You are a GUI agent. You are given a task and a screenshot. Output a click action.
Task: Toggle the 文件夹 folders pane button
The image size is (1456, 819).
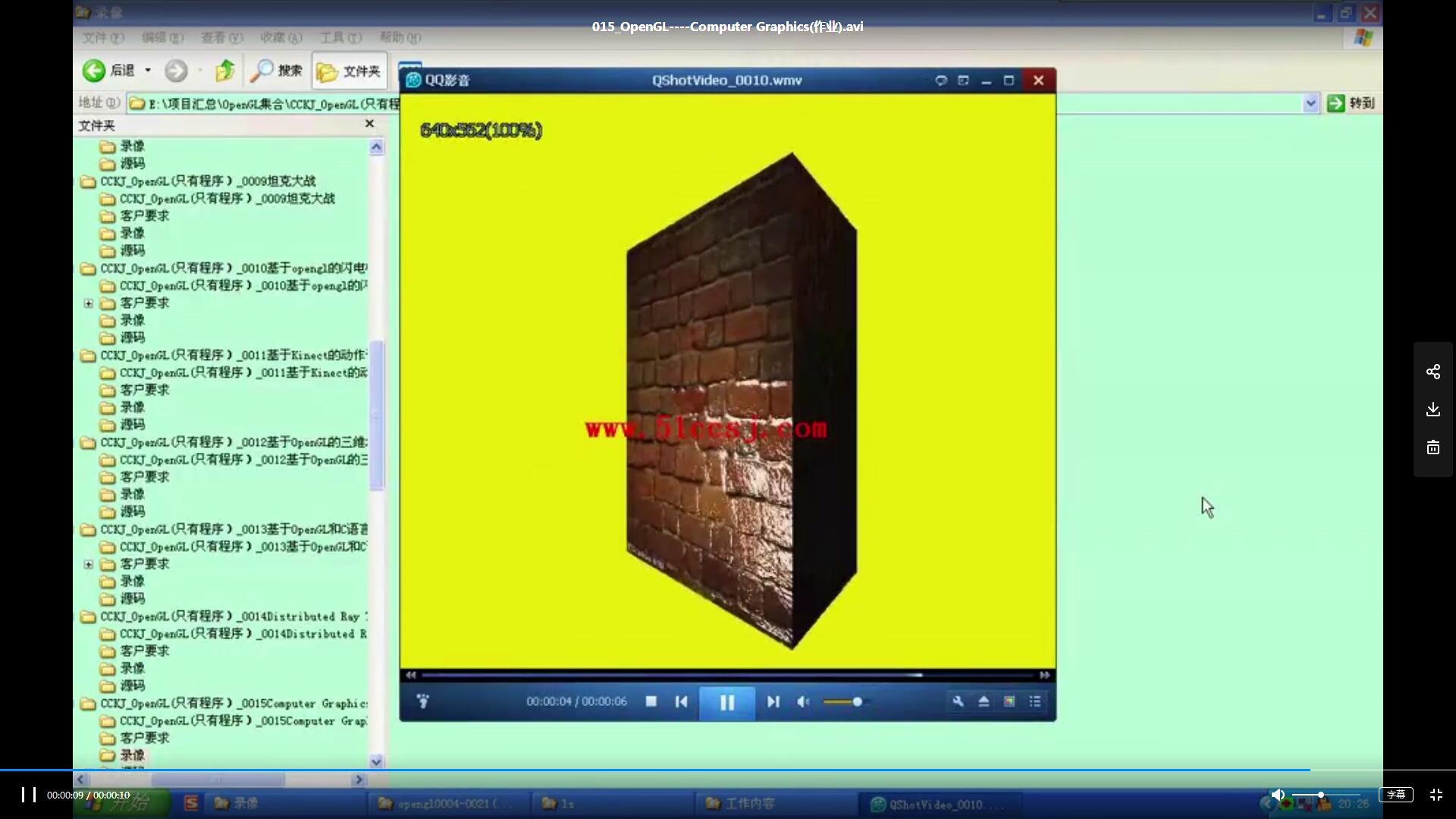pos(349,71)
